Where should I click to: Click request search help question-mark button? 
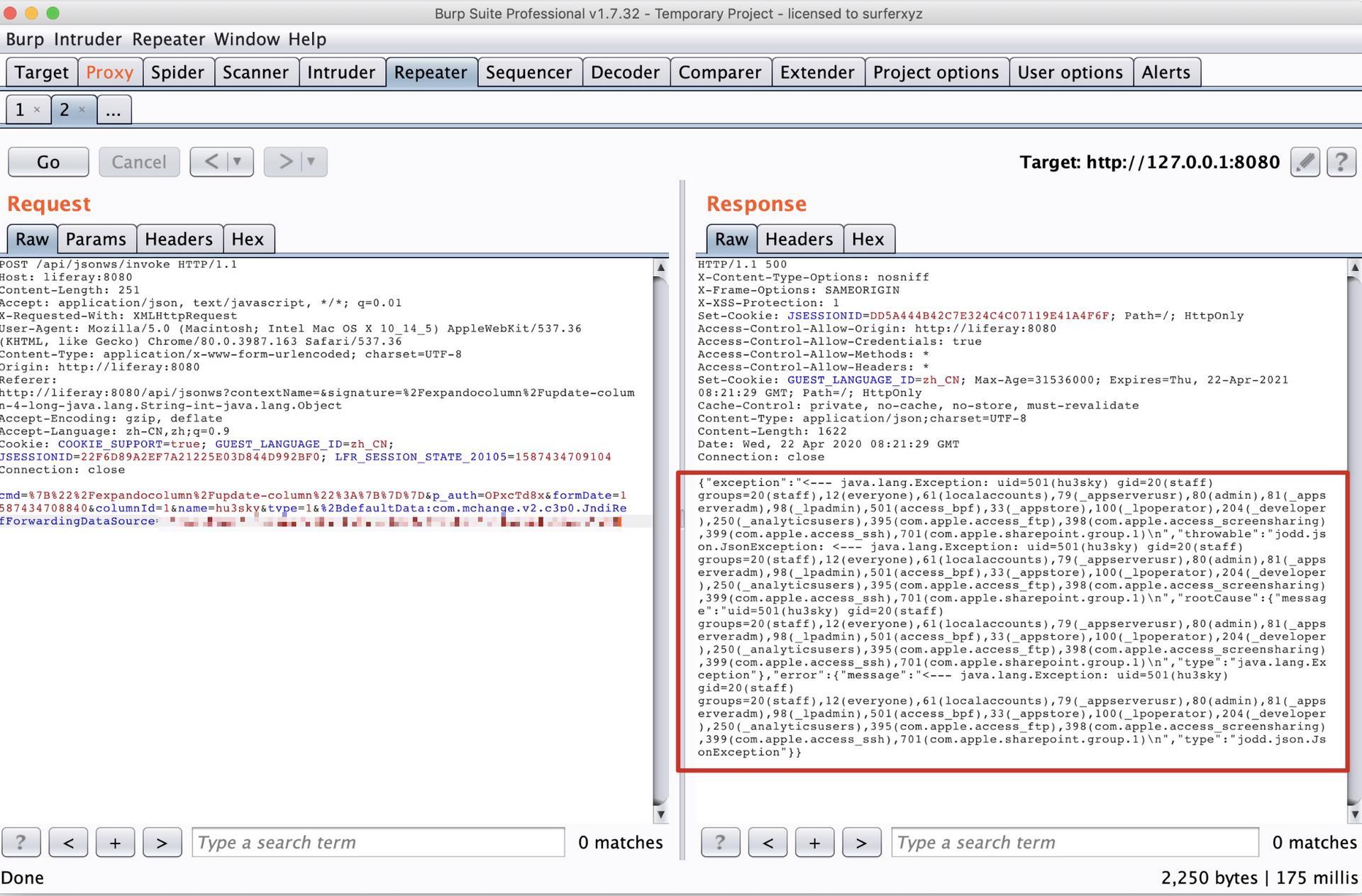[21, 842]
